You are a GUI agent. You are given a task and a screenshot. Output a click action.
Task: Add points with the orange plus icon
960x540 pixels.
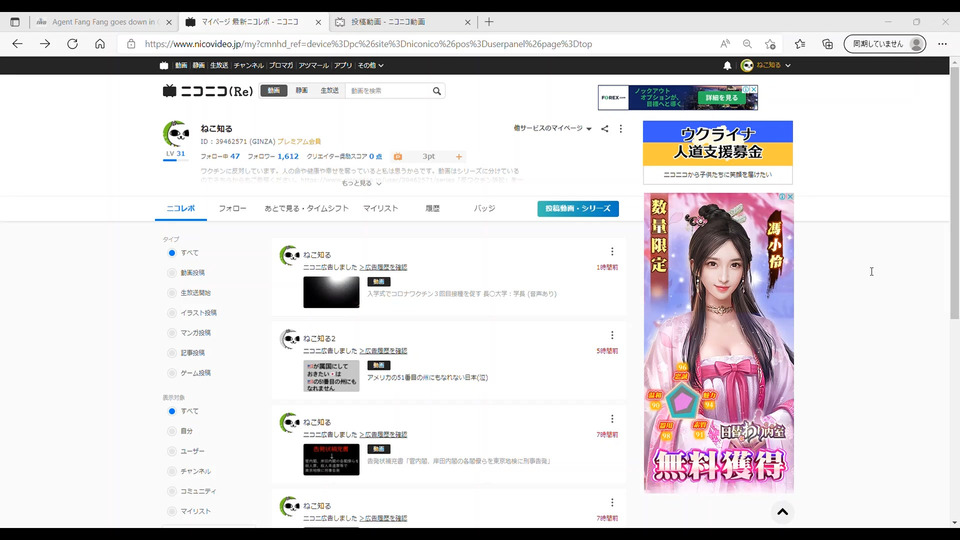pos(459,157)
